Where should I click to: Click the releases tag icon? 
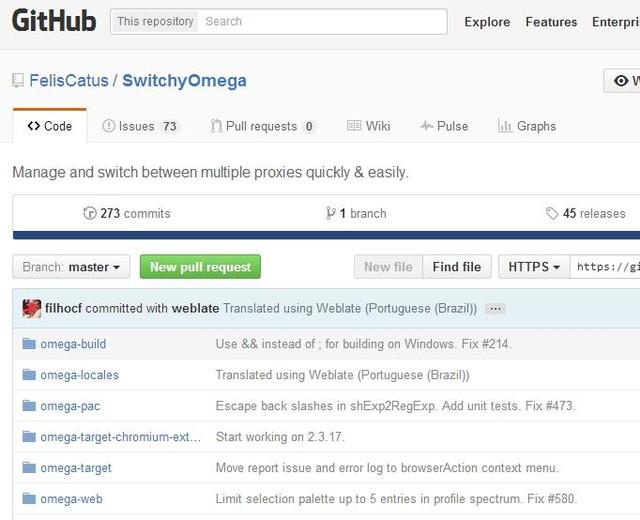coord(552,213)
